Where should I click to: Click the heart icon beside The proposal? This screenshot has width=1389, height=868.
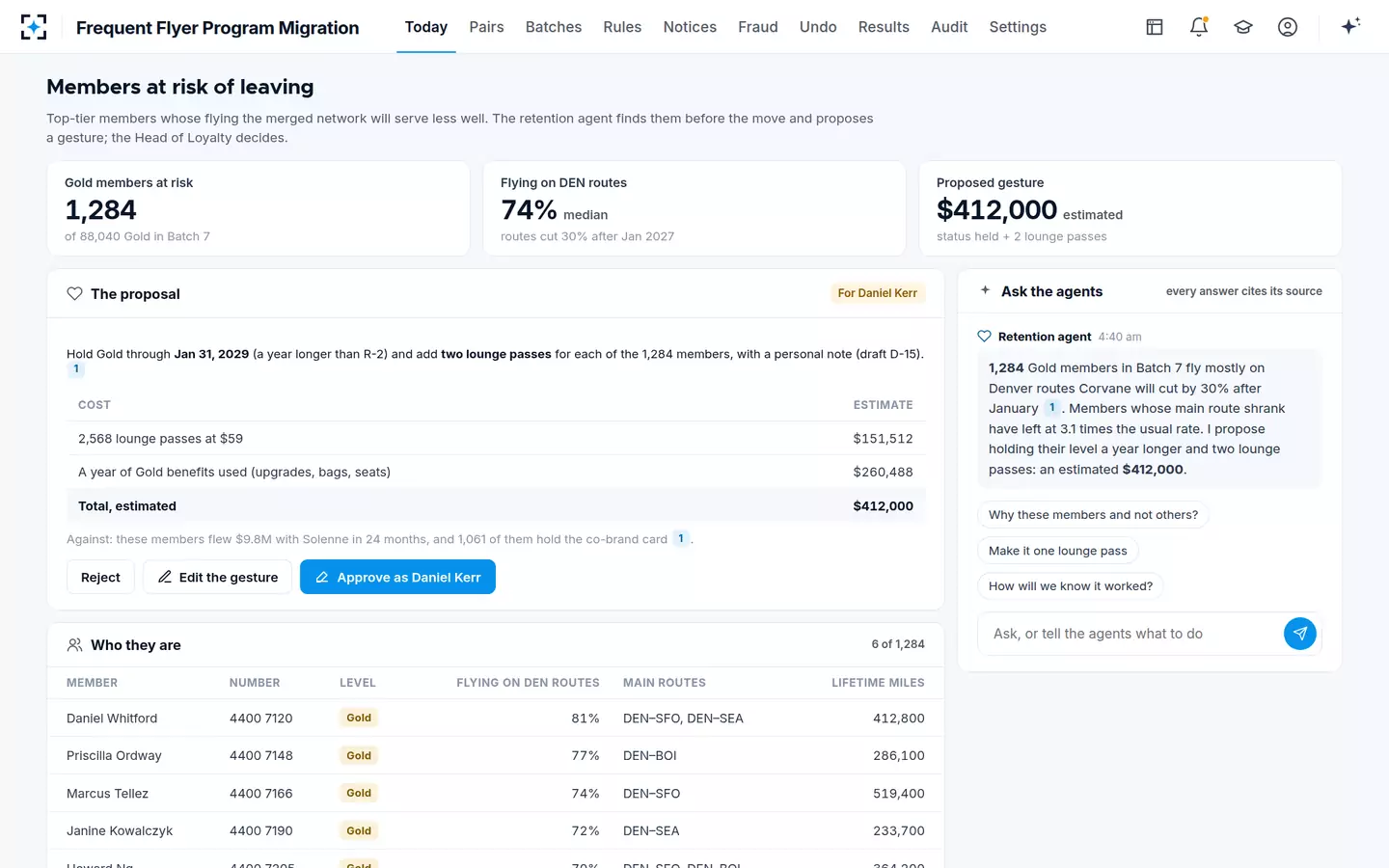click(x=74, y=293)
